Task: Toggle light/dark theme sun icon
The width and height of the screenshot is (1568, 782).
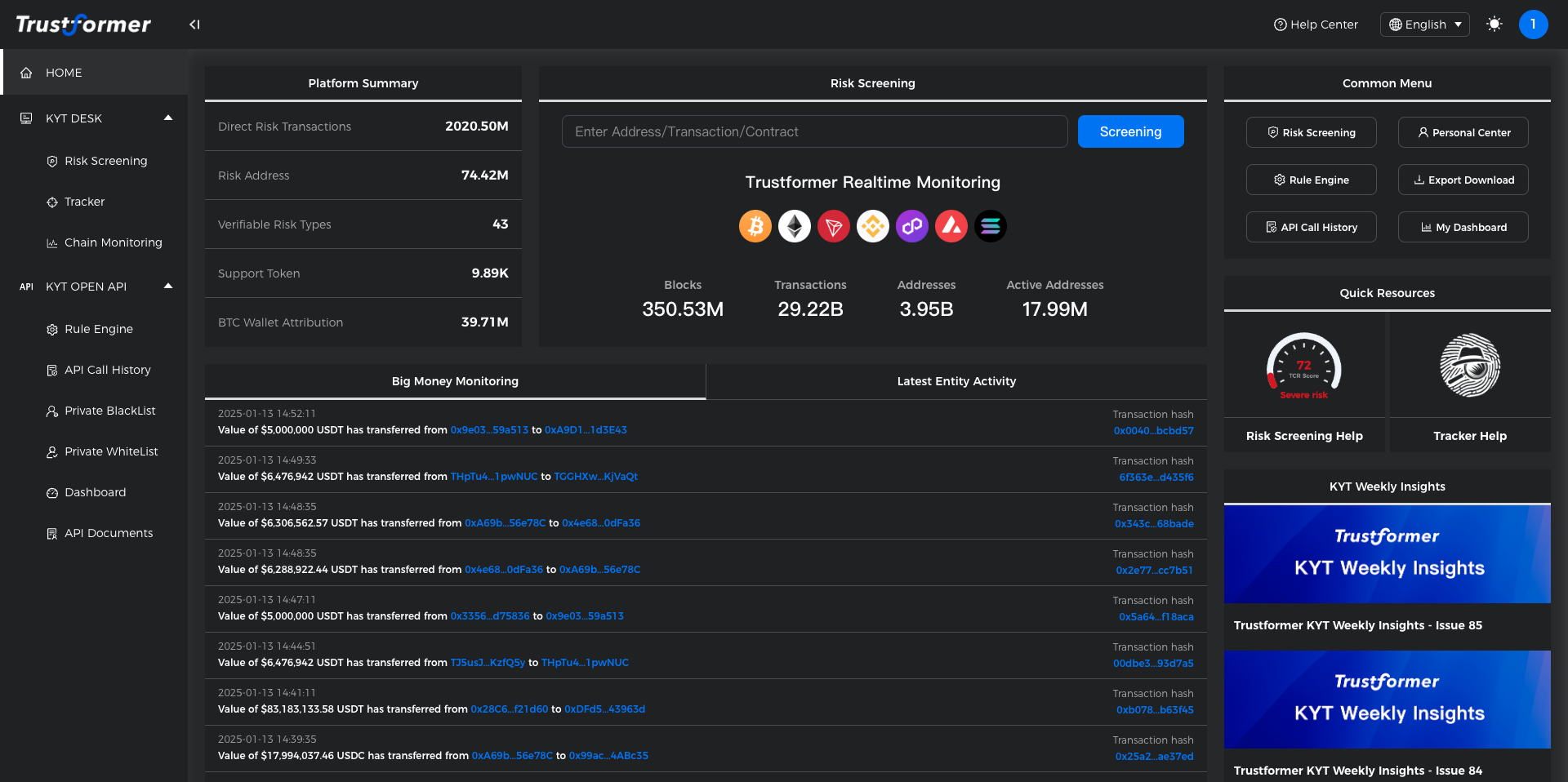Action: point(1494,24)
